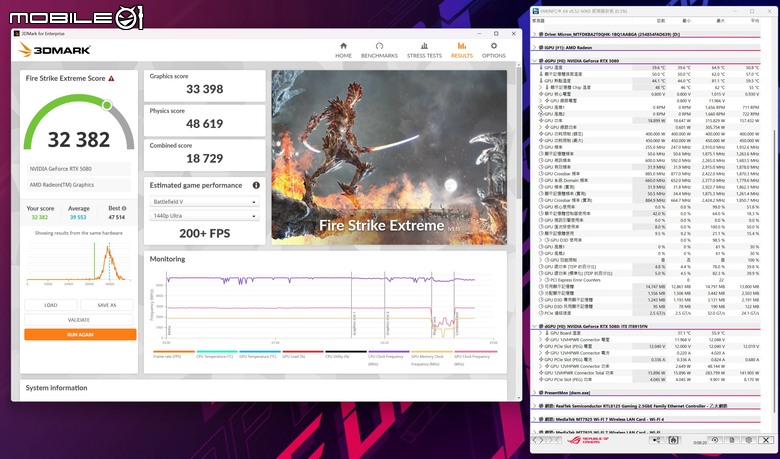
Task: Toggle GPU Temperature legend in Monitoring
Action: [x=260, y=354]
